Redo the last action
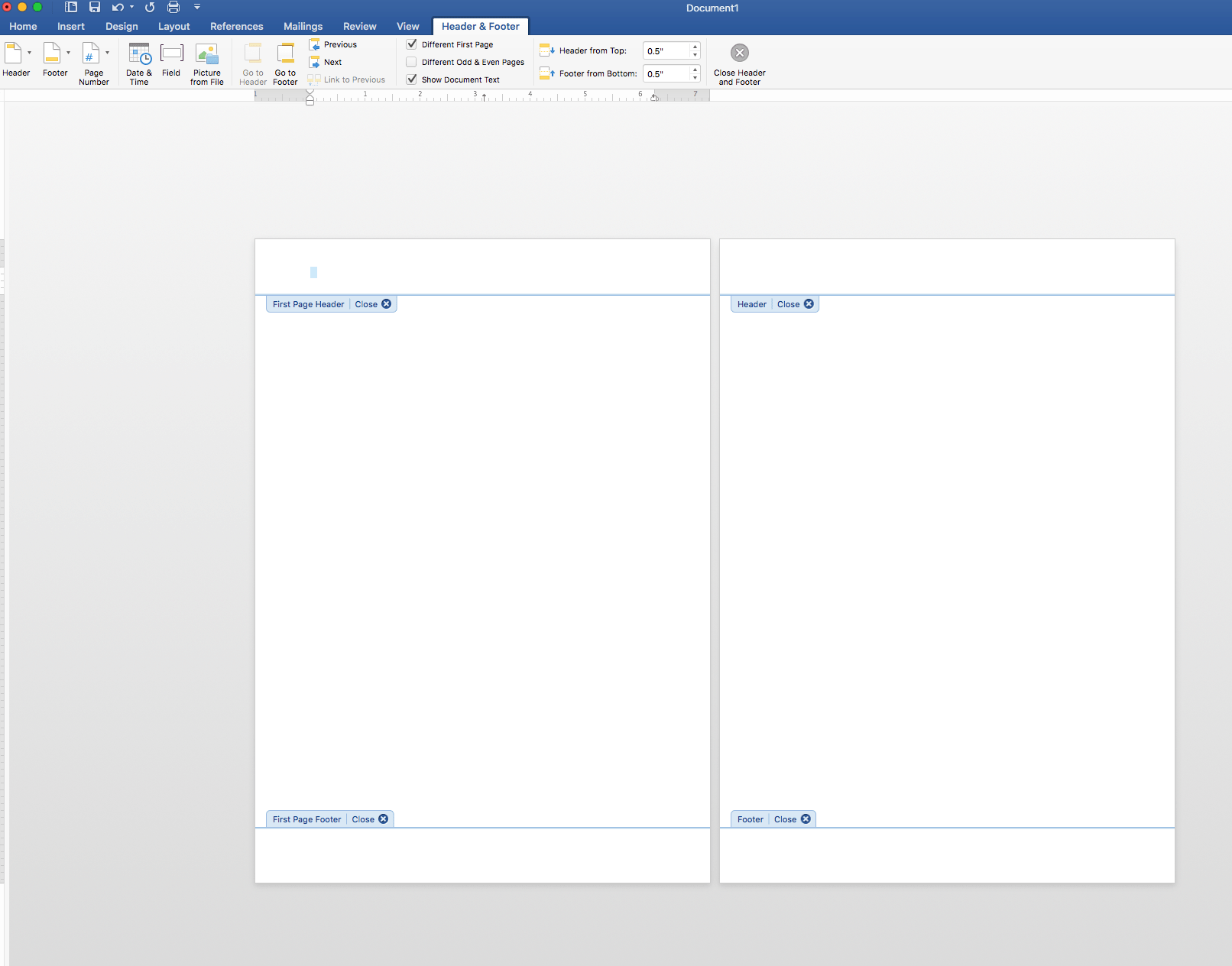Screen dimensions: 1232x966 coord(150,7)
